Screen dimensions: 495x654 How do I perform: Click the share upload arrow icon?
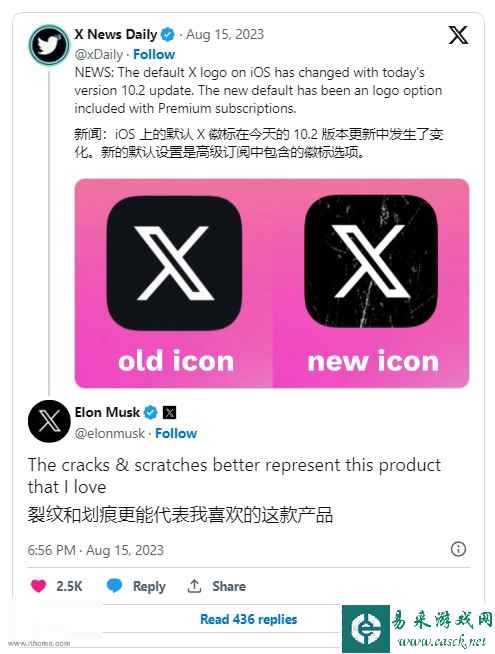(x=194, y=586)
